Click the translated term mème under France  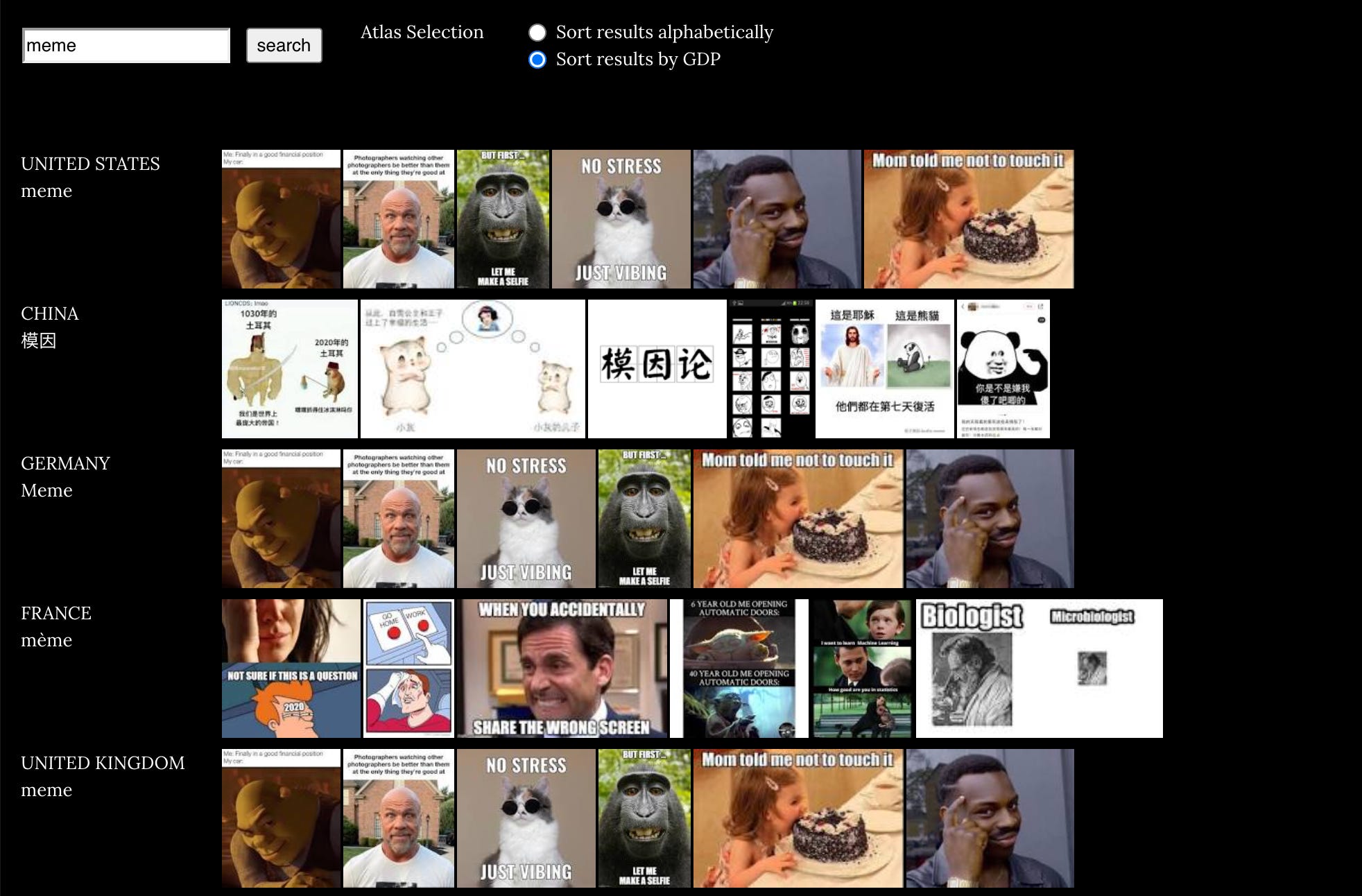[46, 640]
